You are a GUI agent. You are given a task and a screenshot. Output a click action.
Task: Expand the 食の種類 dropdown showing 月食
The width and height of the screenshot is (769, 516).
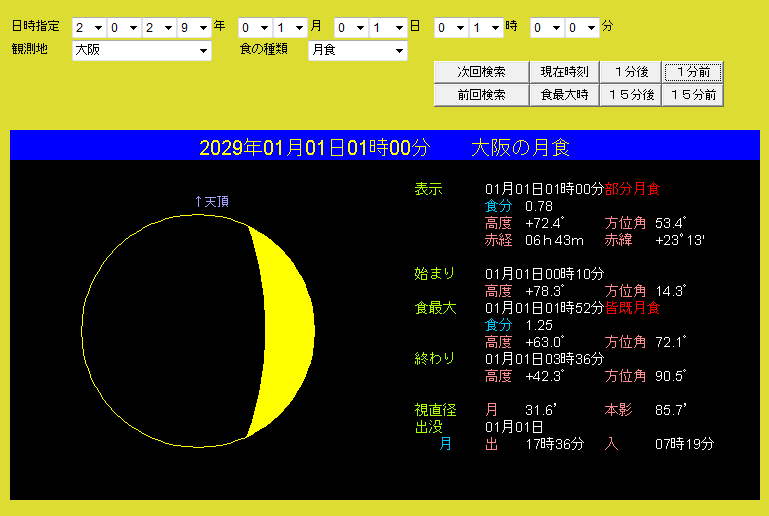tap(357, 50)
